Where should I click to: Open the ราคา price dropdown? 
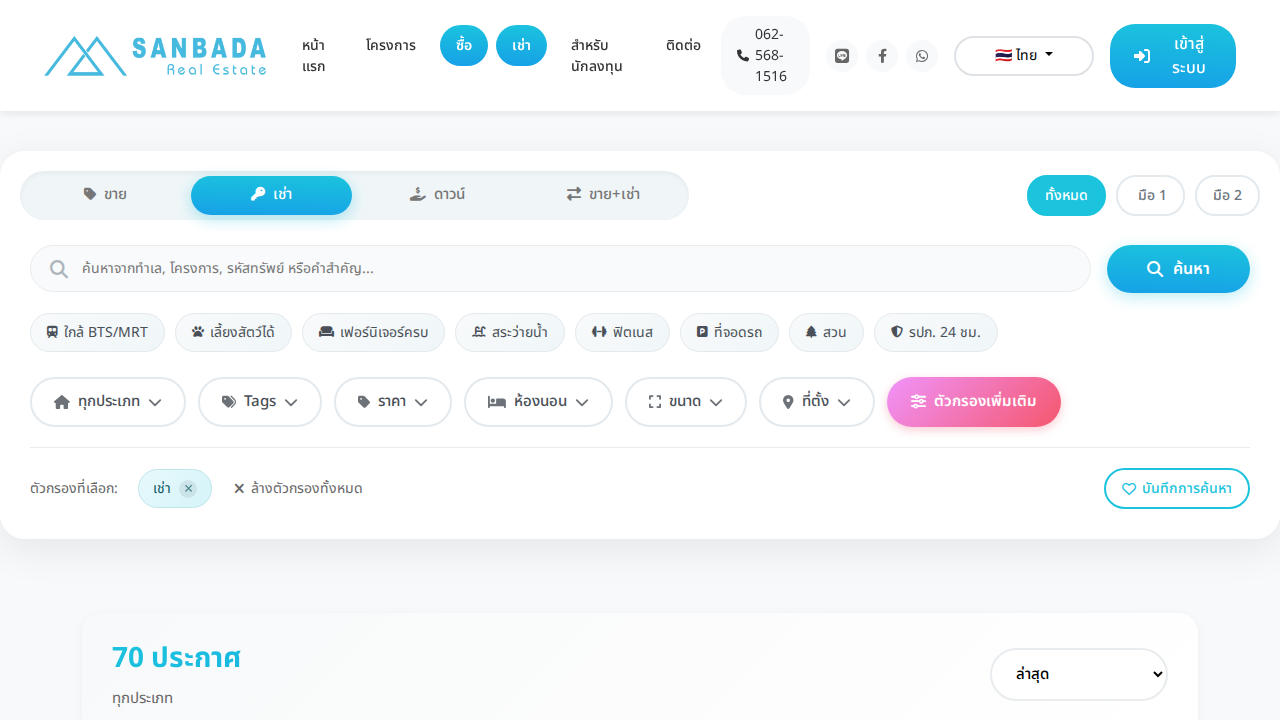pos(393,402)
